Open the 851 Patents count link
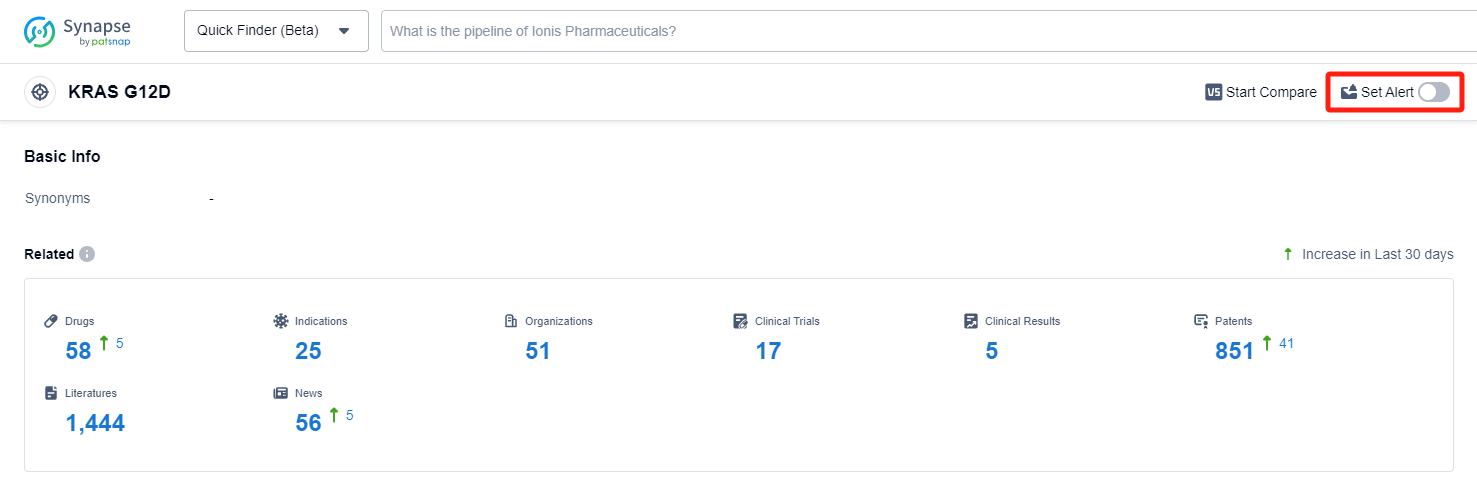Viewport: 1477px width, 483px height. [x=1234, y=351]
